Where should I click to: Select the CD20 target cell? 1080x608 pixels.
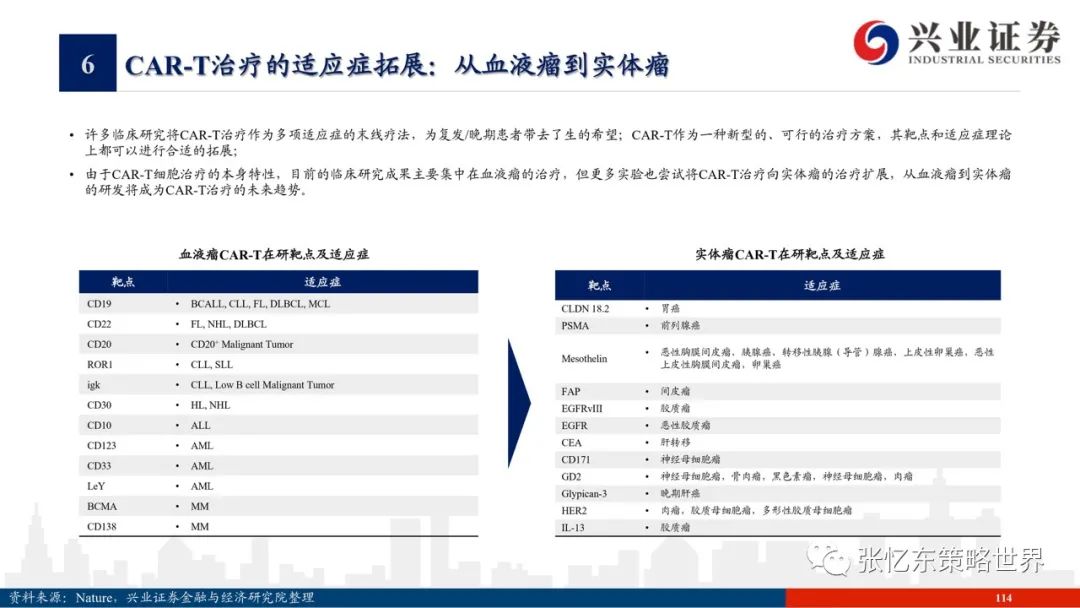click(99, 344)
